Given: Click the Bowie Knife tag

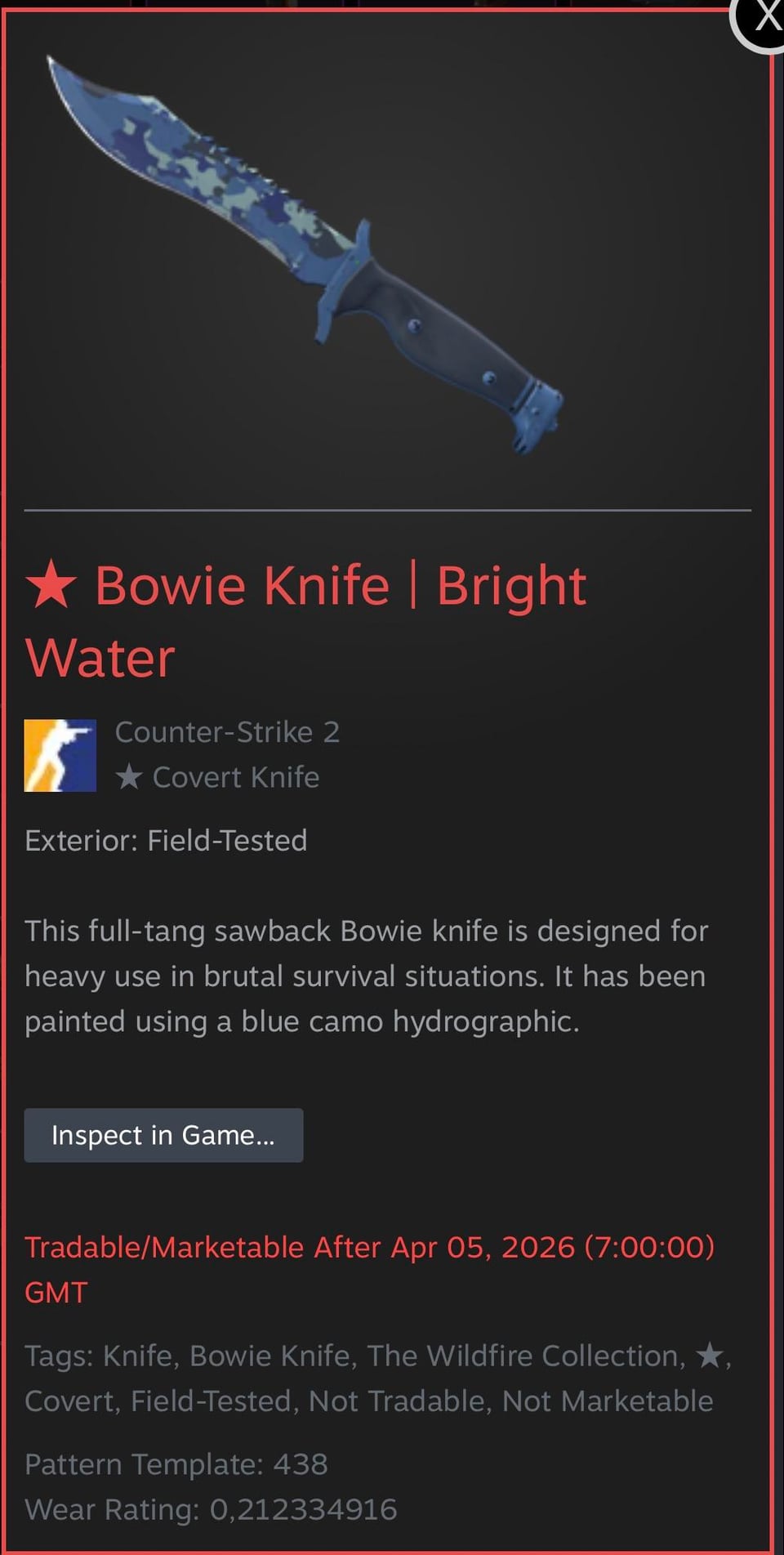Looking at the screenshot, I should (x=269, y=1356).
